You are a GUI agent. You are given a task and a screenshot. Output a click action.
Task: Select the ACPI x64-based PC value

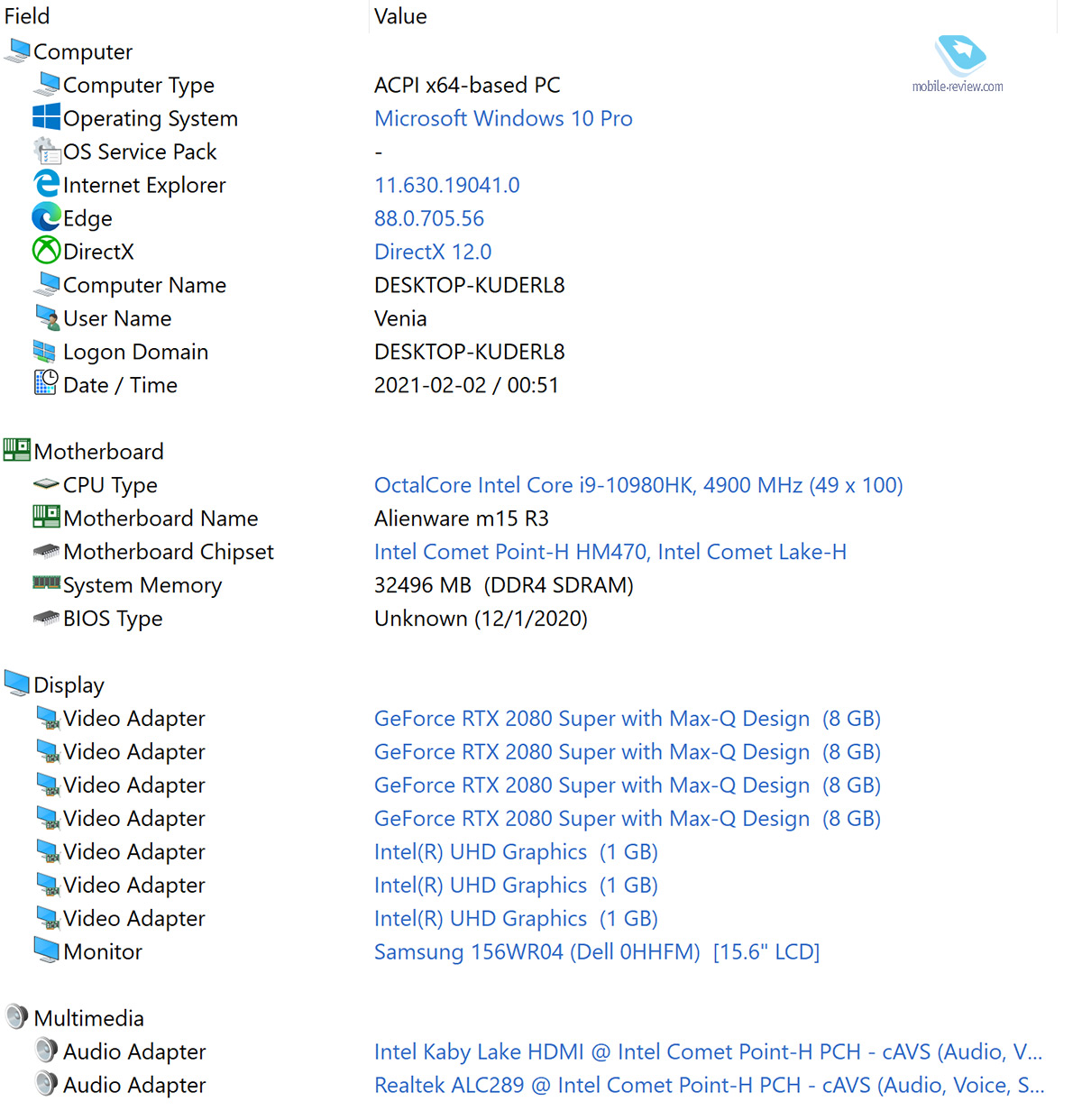click(467, 85)
